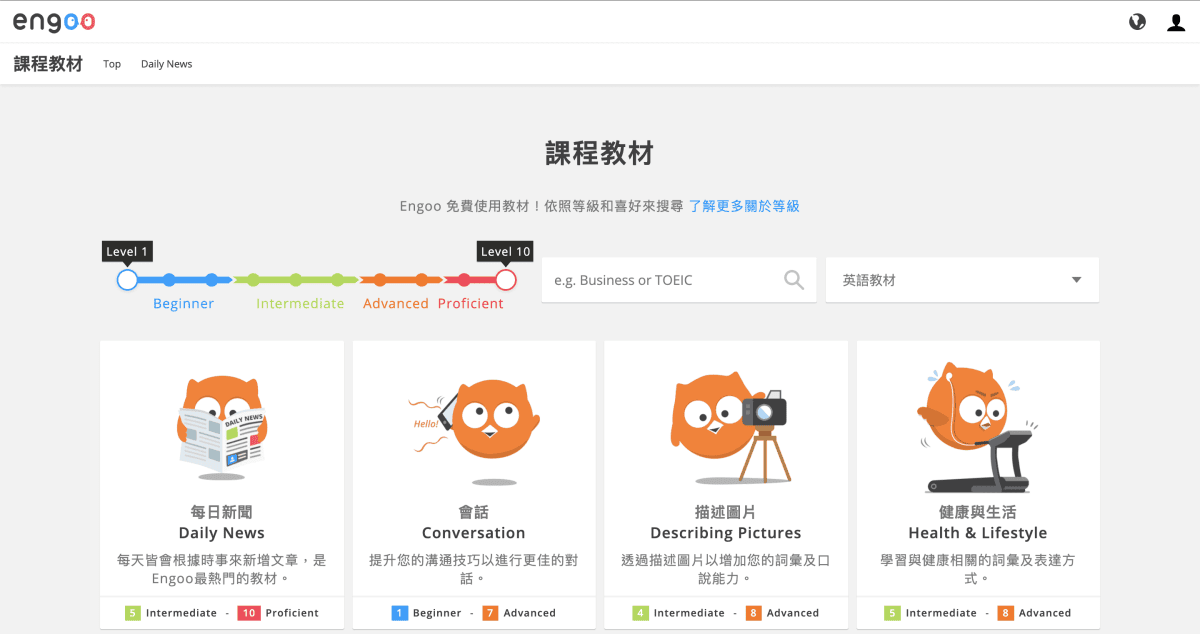
Task: Open the language globe icon
Action: point(1137,22)
